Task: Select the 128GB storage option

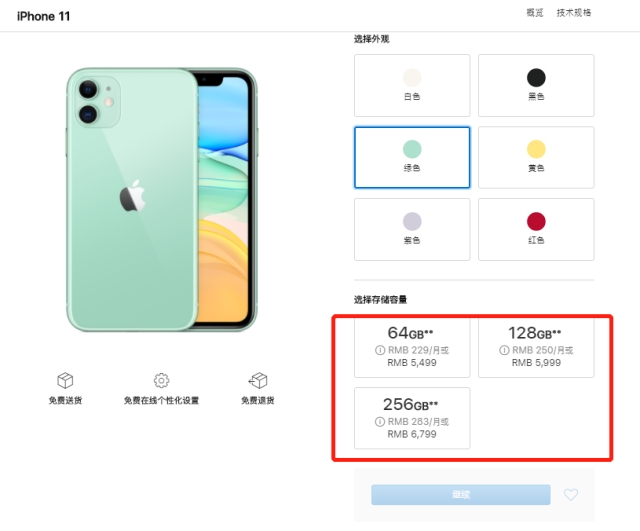Action: [x=536, y=348]
